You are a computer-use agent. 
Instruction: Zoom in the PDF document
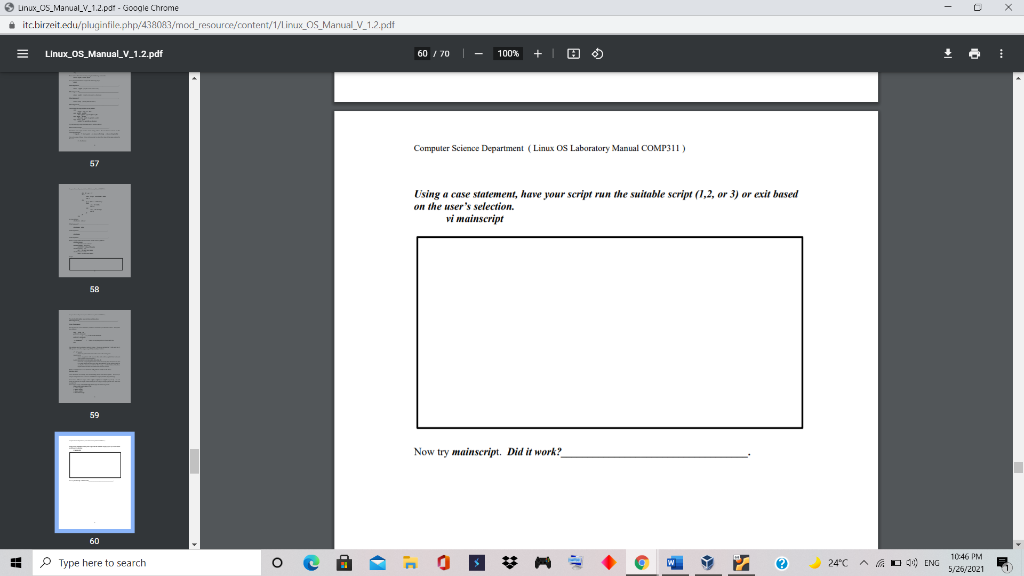[x=537, y=54]
